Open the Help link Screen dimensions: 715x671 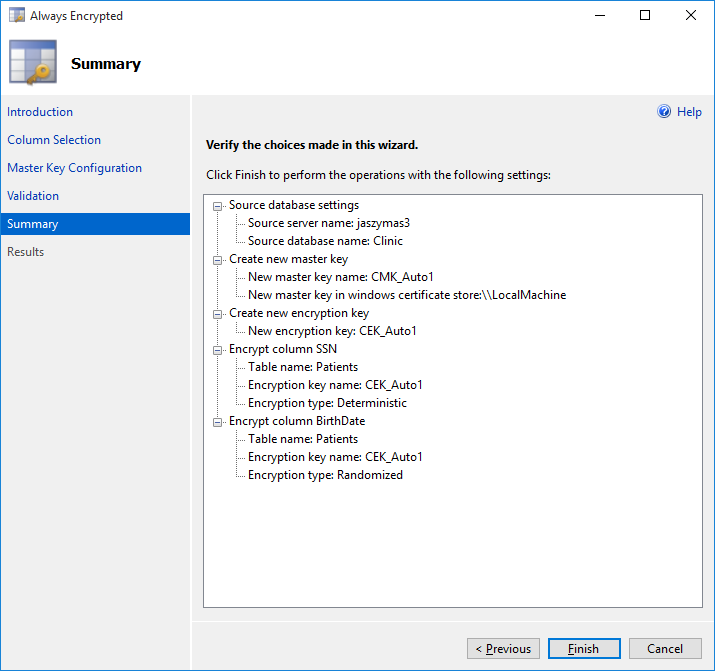pos(689,112)
